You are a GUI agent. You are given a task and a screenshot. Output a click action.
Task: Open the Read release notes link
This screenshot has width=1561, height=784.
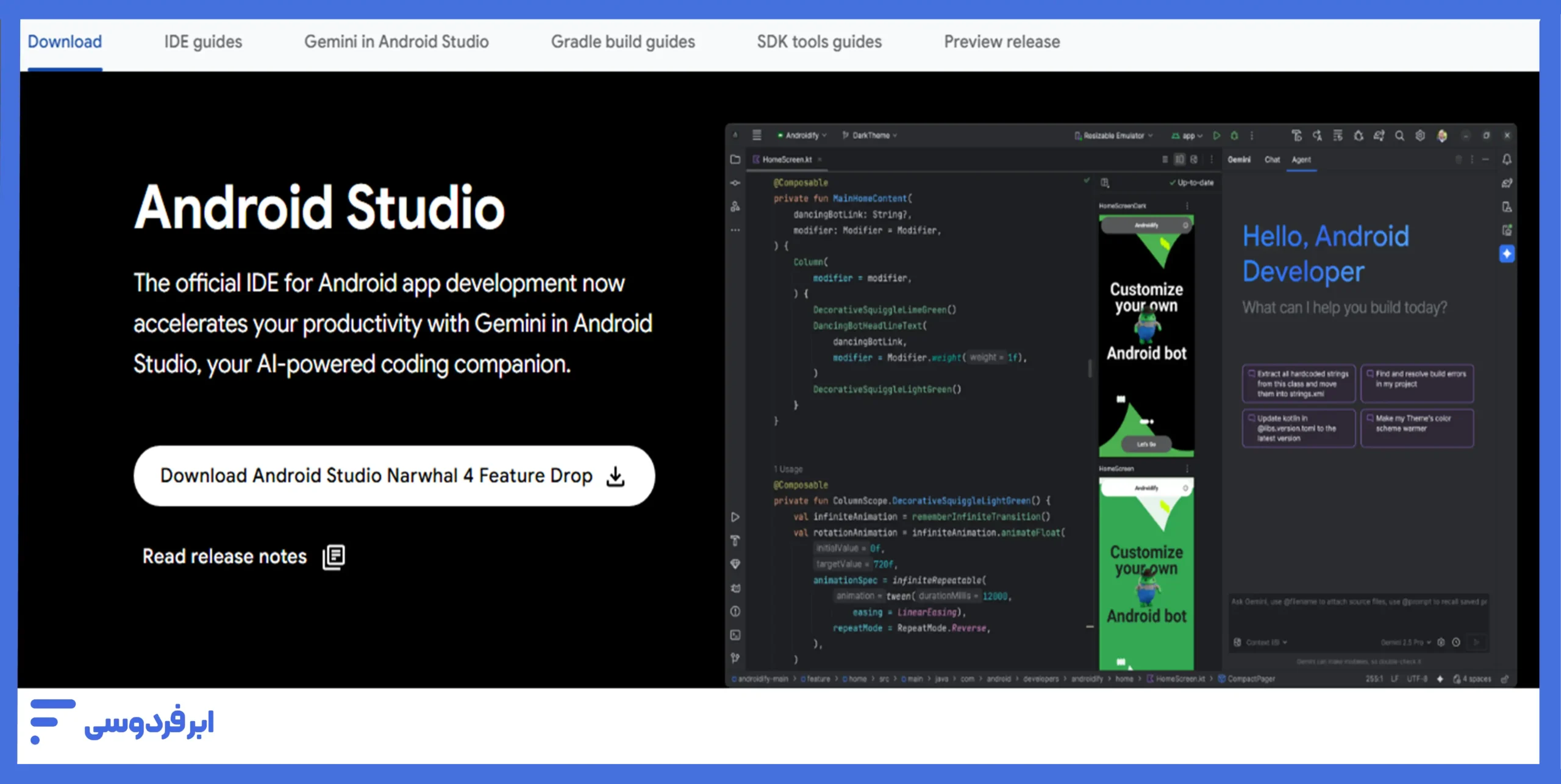pyautogui.click(x=224, y=557)
